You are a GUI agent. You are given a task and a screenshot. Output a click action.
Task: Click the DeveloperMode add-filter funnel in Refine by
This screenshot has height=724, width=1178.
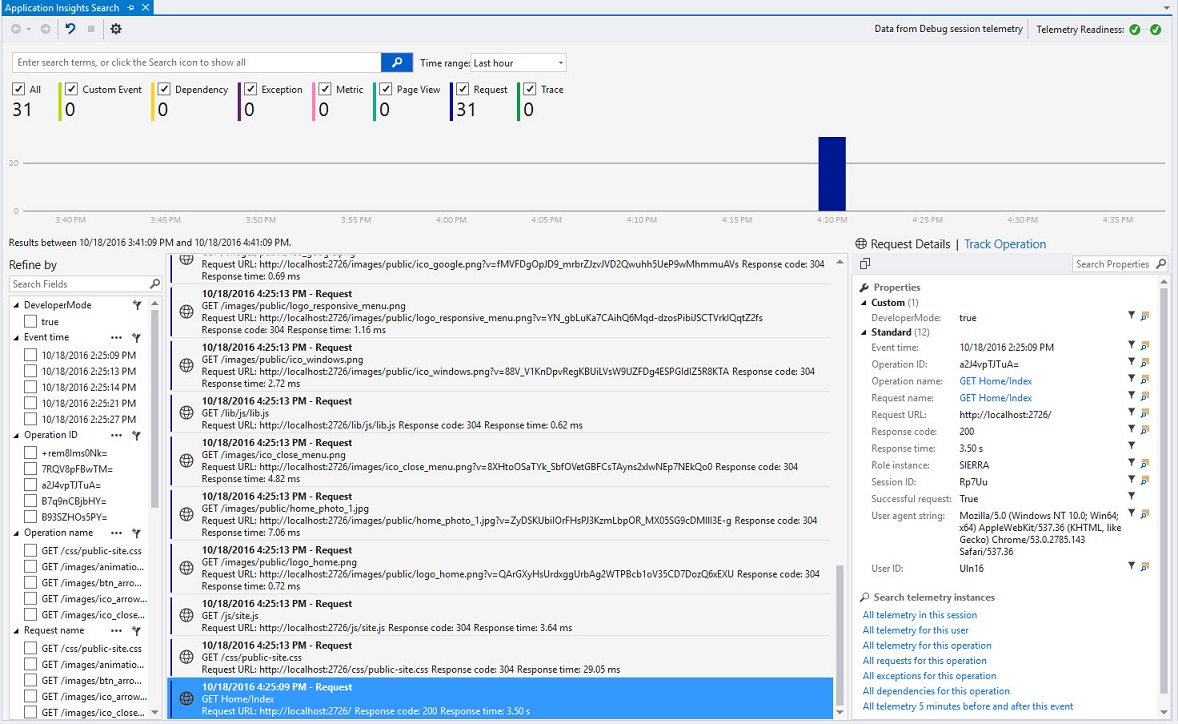coord(137,306)
